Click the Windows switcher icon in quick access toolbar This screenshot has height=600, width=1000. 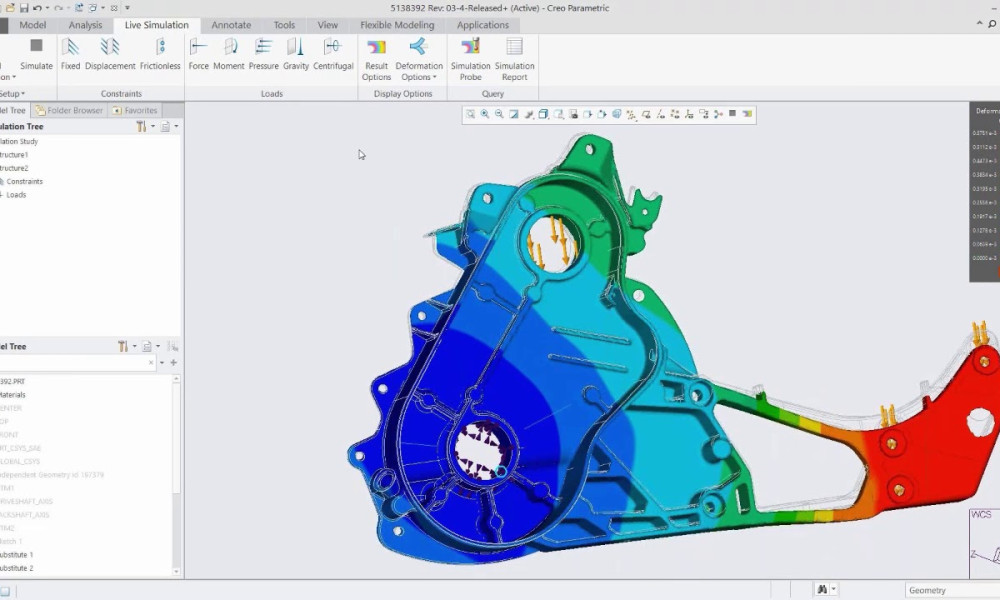point(93,8)
